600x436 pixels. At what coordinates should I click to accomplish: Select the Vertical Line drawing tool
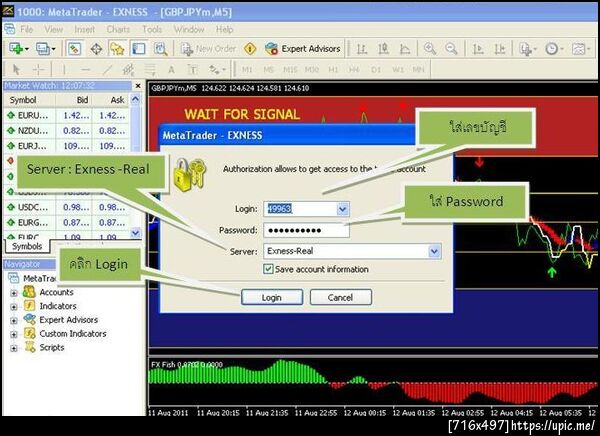point(64,70)
